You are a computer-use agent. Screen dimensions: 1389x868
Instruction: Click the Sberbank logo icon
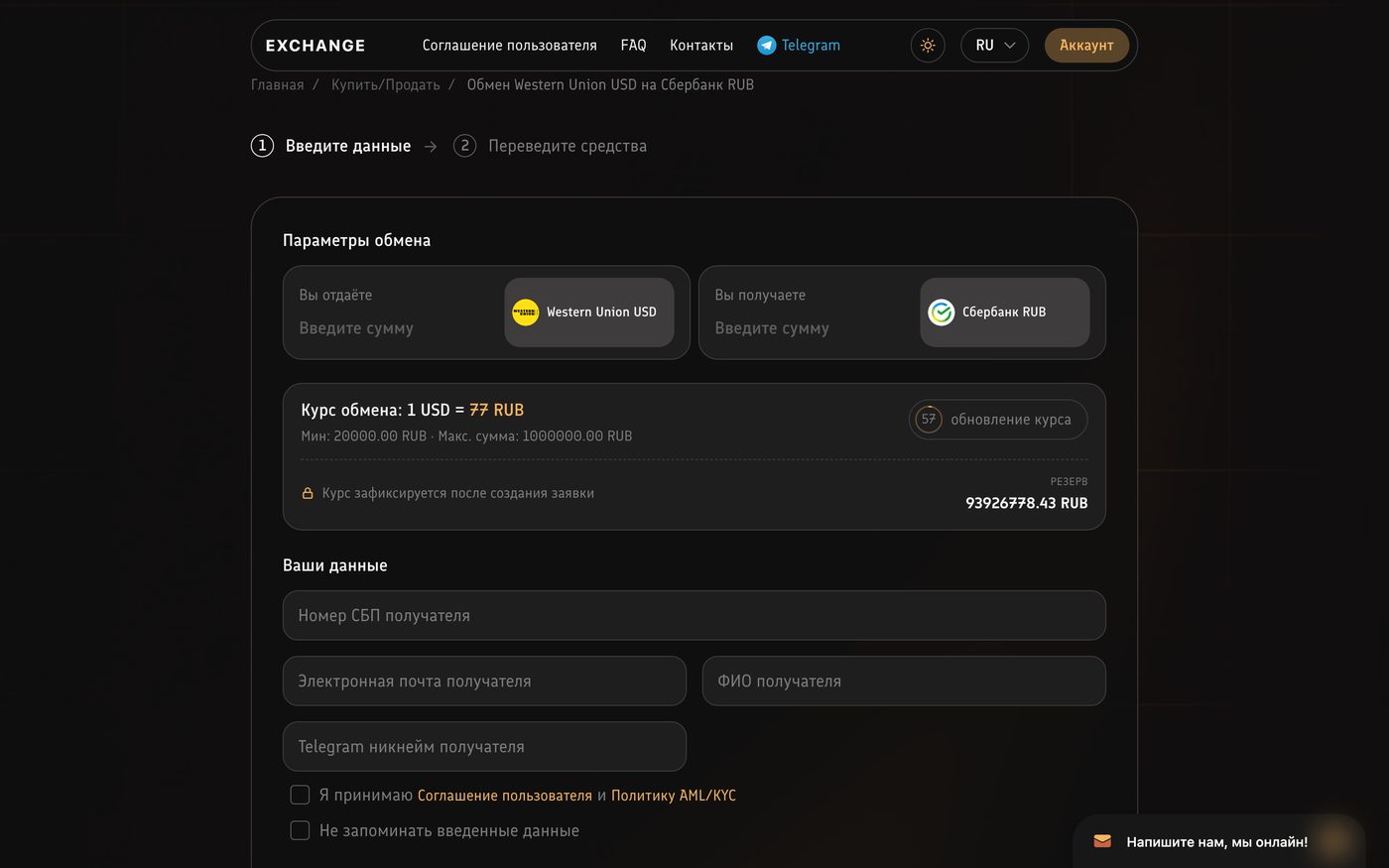(941, 312)
